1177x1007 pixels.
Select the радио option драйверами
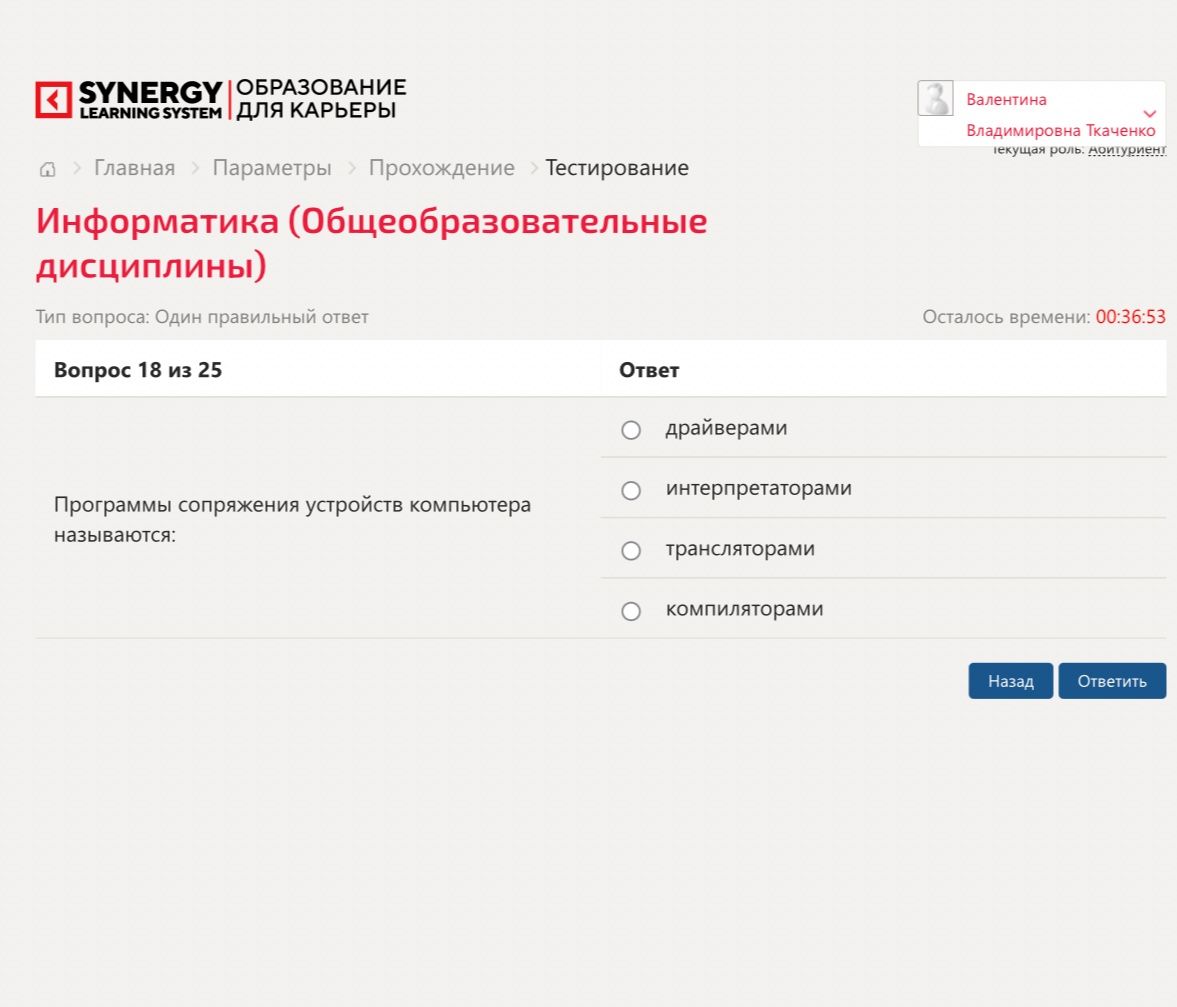coord(631,430)
